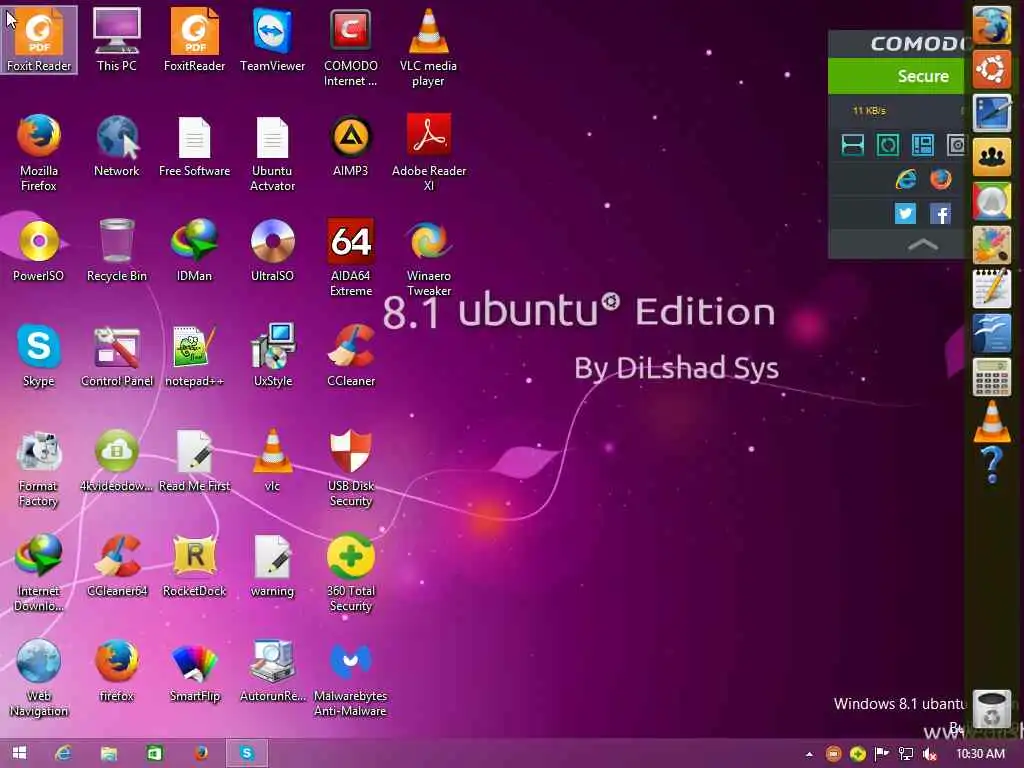Open the VLC cone icon in the right dock
Image resolution: width=1024 pixels, height=768 pixels.
[x=991, y=421]
